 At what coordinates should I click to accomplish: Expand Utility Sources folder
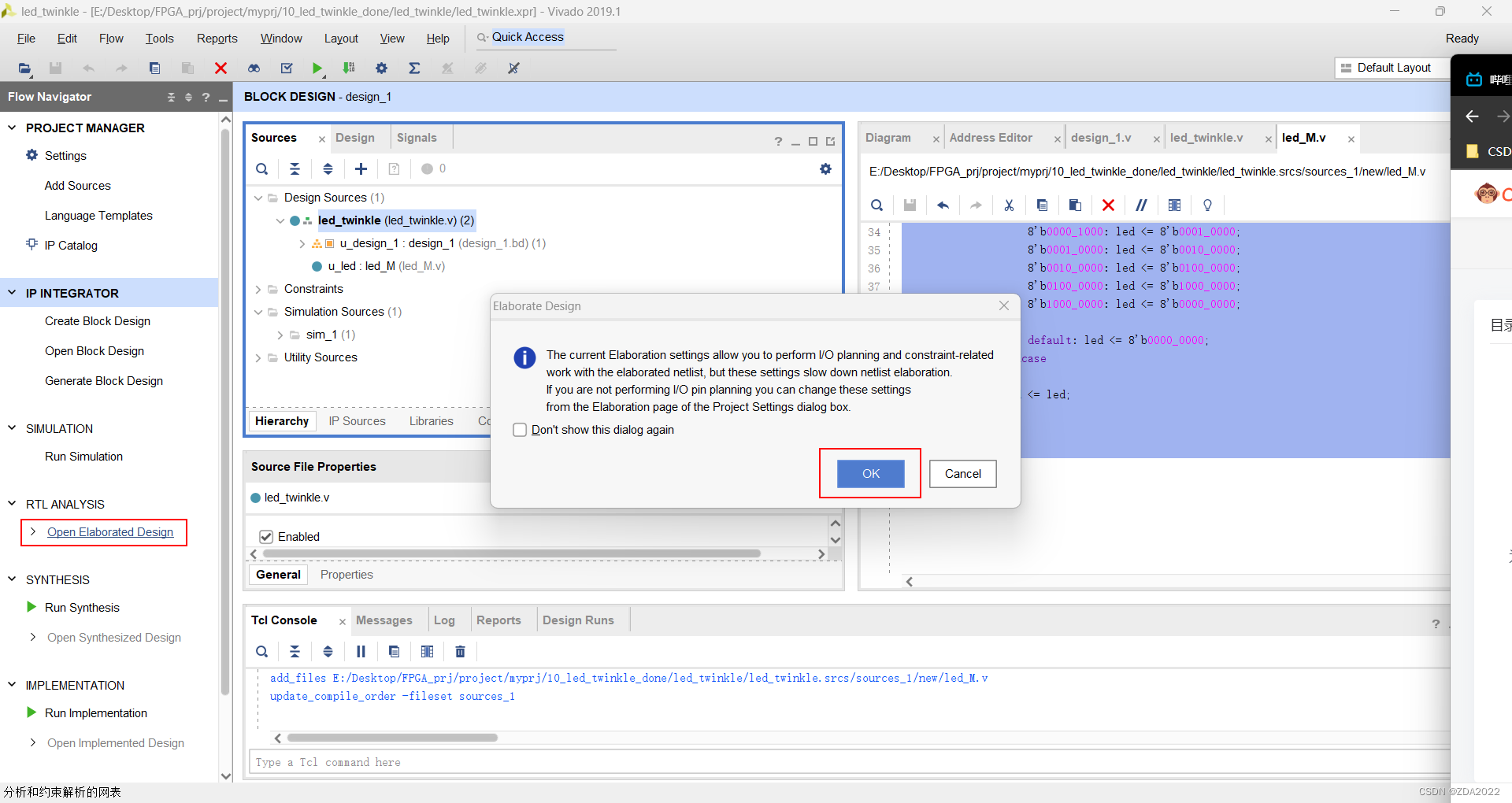click(x=258, y=357)
